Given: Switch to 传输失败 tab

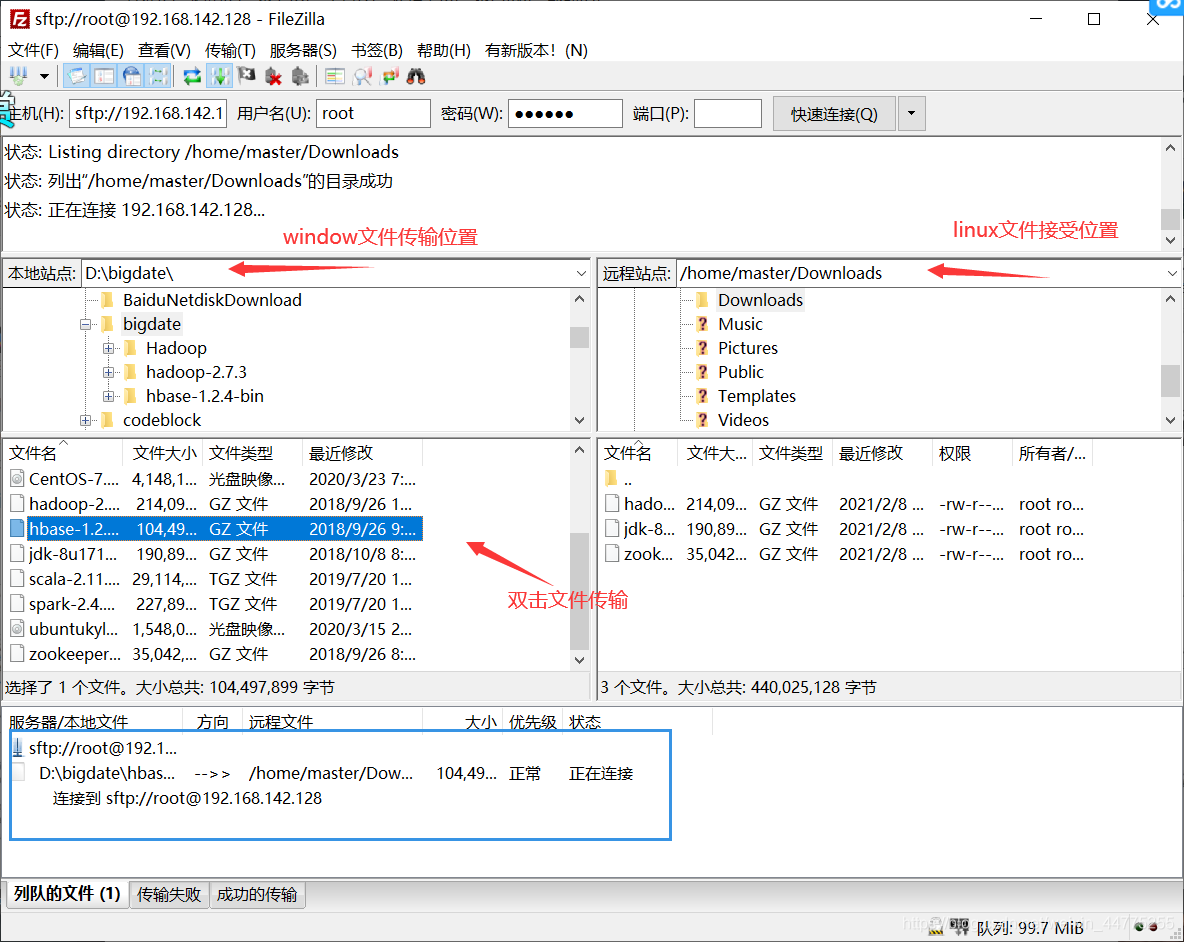Looking at the screenshot, I should [169, 894].
